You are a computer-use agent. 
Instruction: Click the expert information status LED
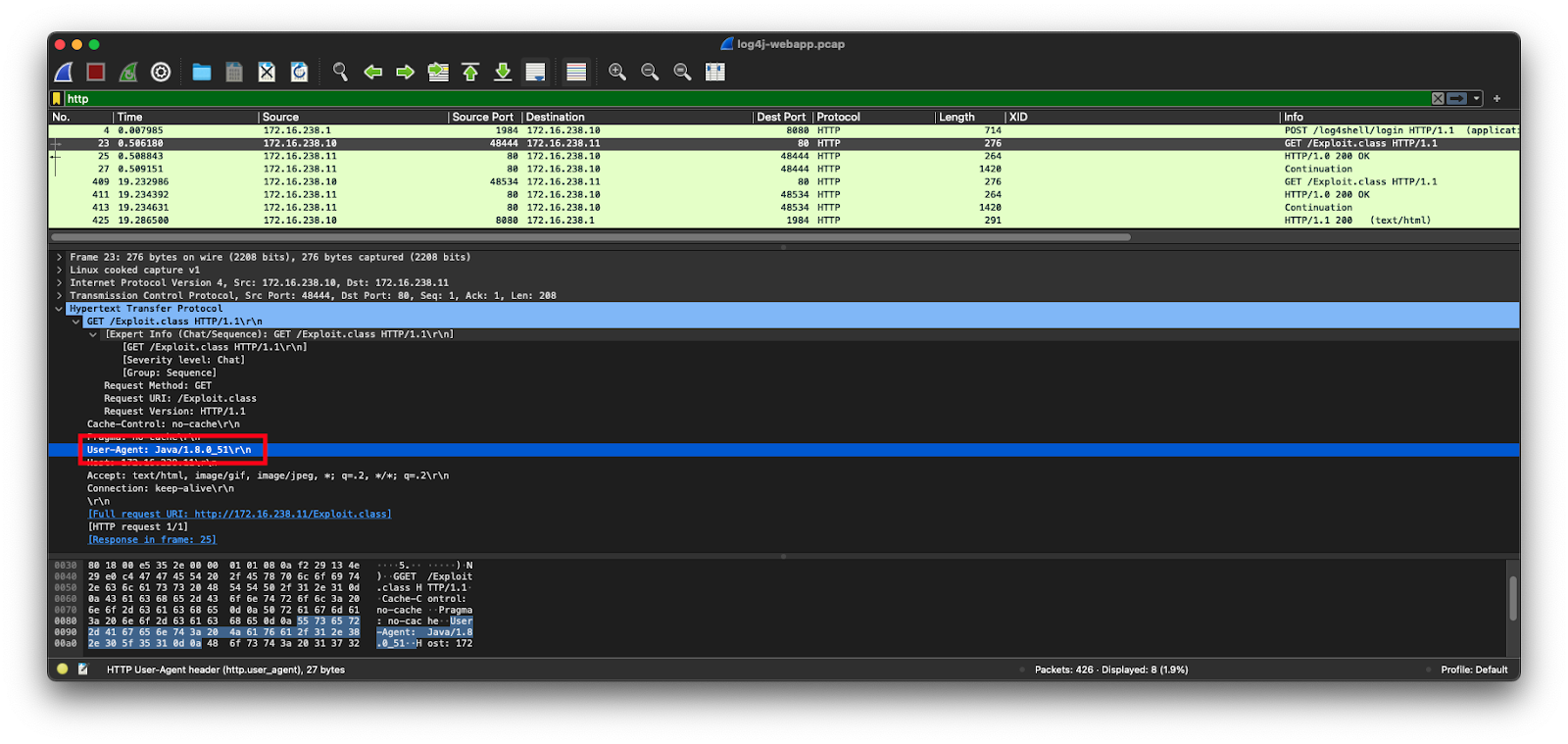pyautogui.click(x=63, y=670)
